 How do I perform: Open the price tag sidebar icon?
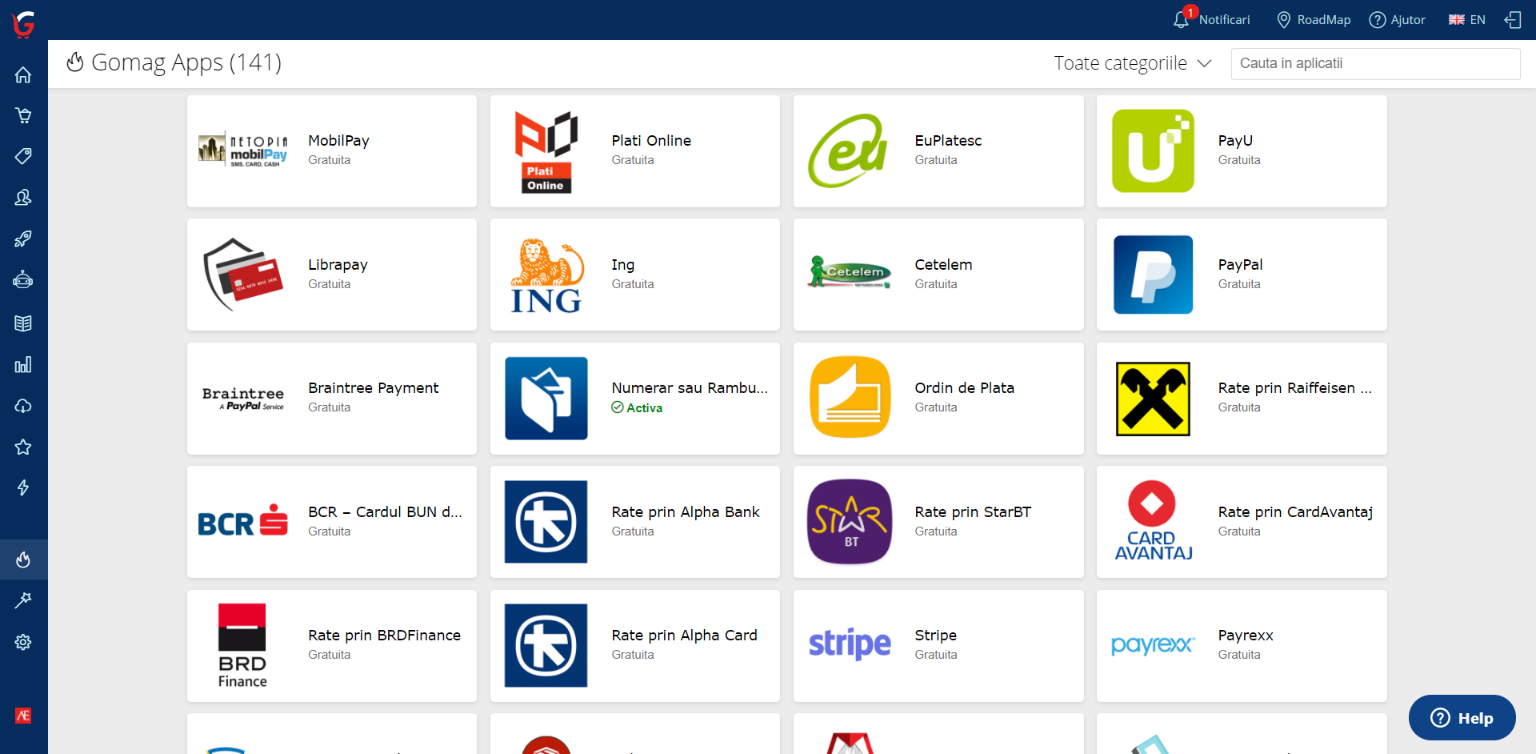pos(23,156)
